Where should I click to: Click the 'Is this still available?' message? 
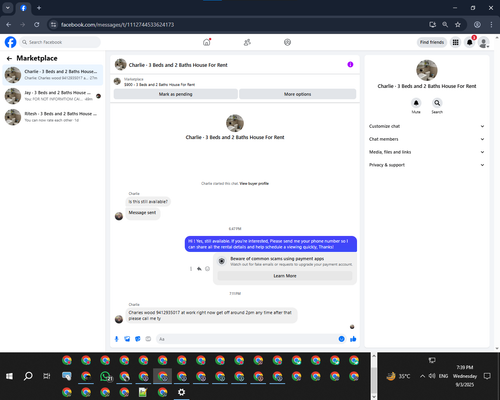pos(148,202)
